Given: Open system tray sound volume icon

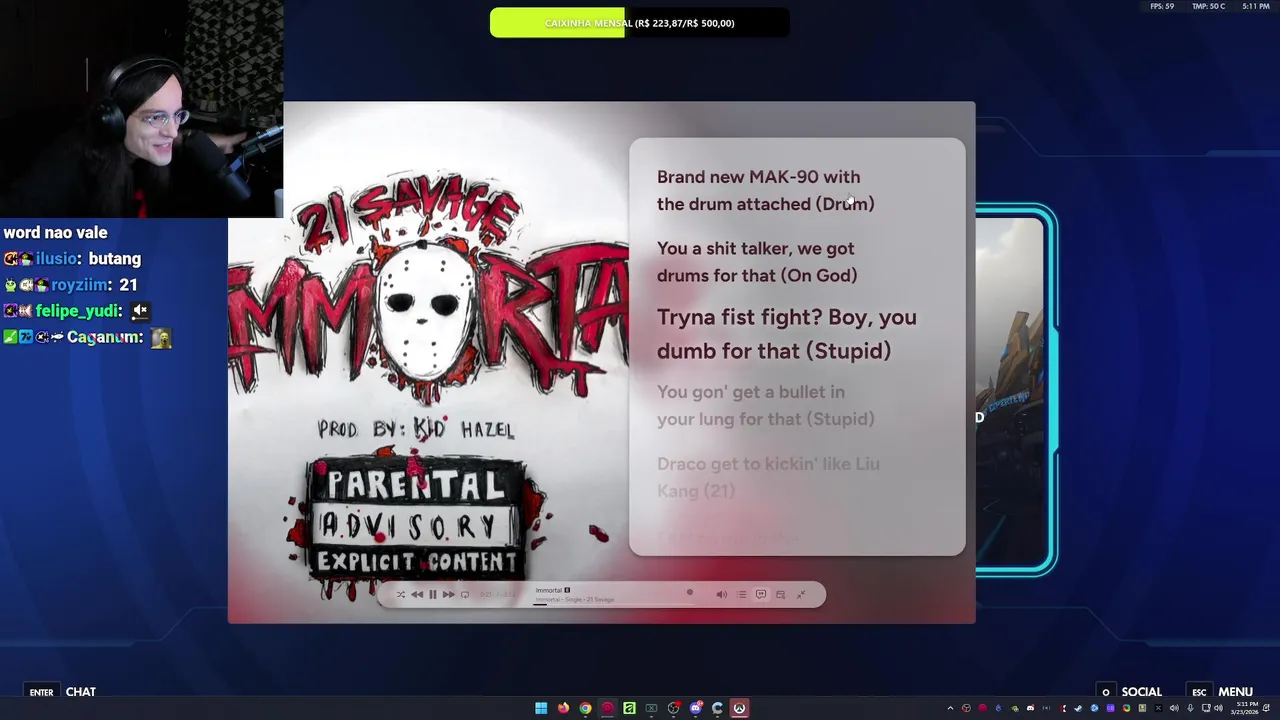Looking at the screenshot, I should (x=1218, y=708).
